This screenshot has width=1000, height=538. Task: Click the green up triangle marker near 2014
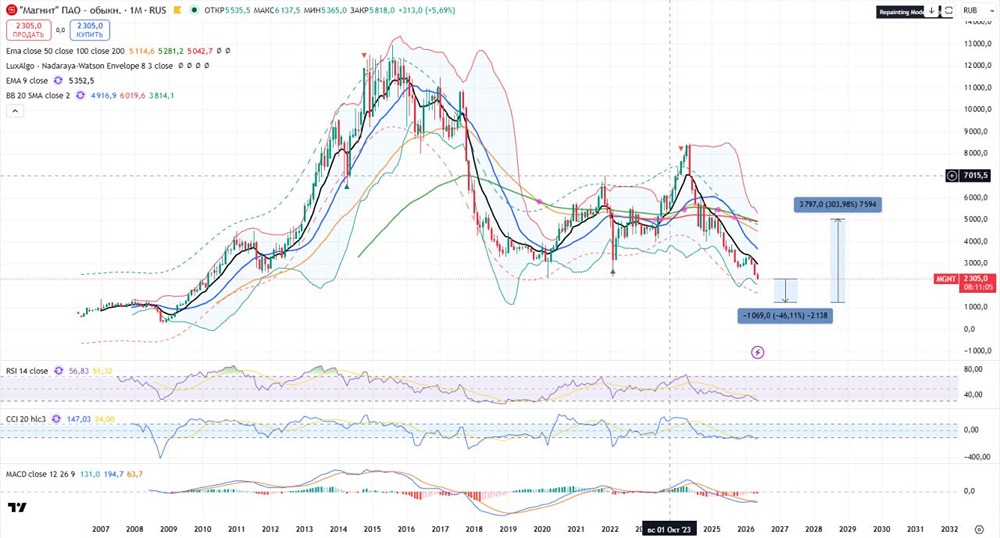347,186
